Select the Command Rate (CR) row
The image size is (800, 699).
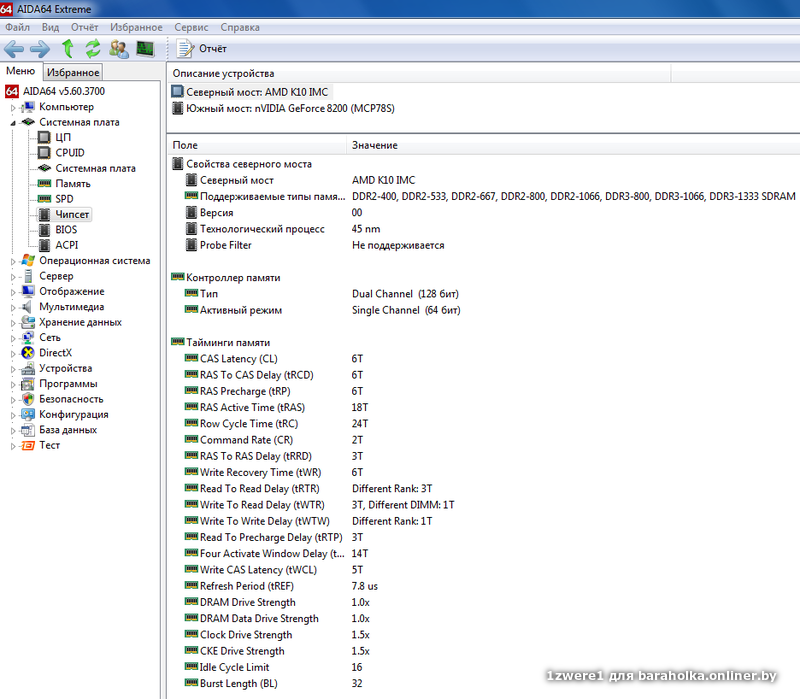pyautogui.click(x=484, y=440)
